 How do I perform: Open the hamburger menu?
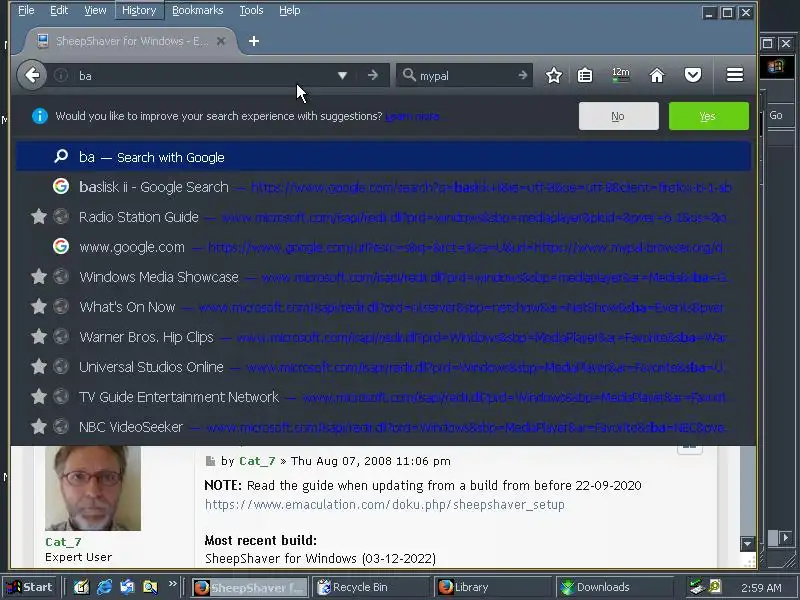[x=735, y=75]
